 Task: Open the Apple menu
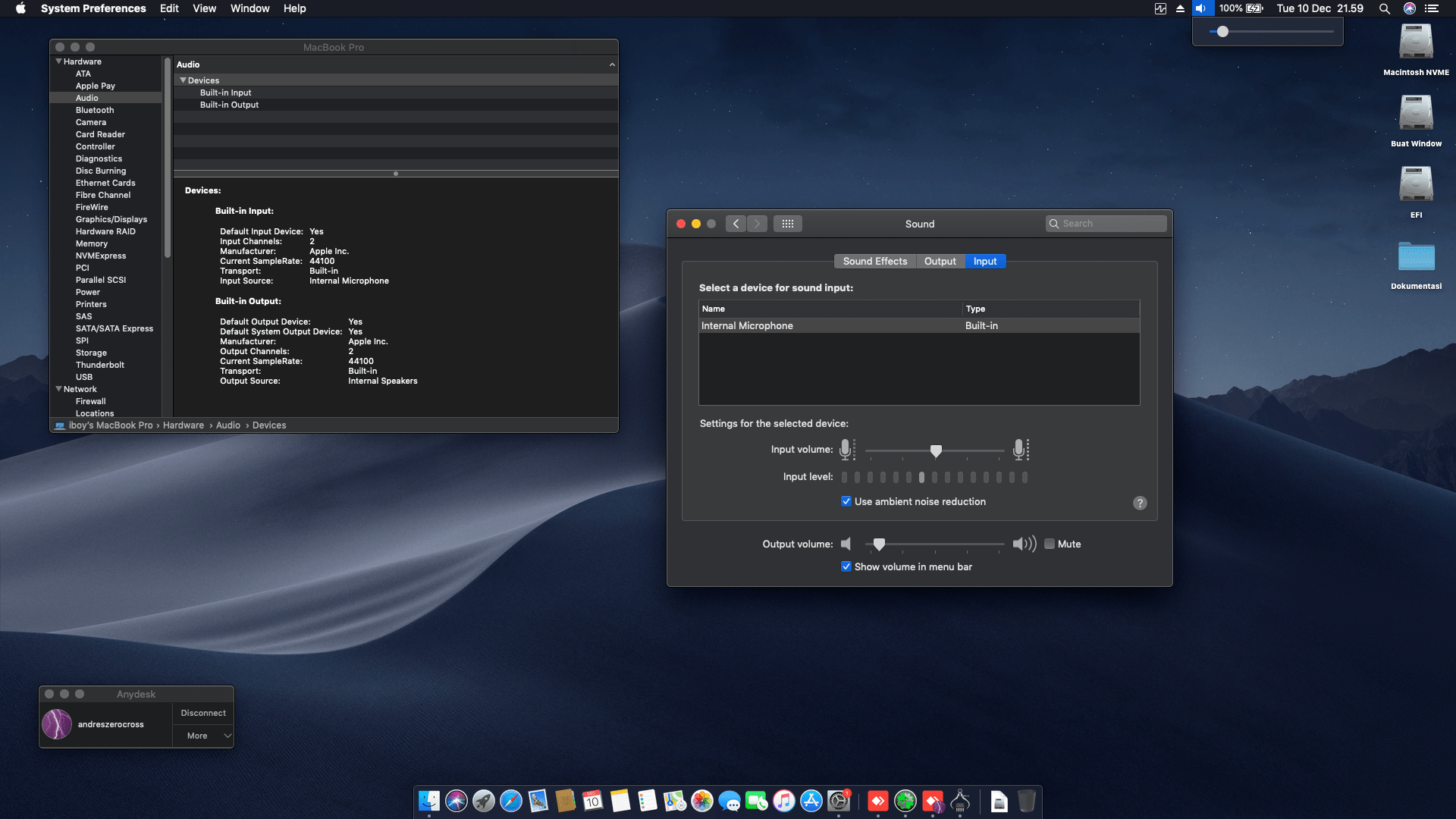tap(20, 8)
